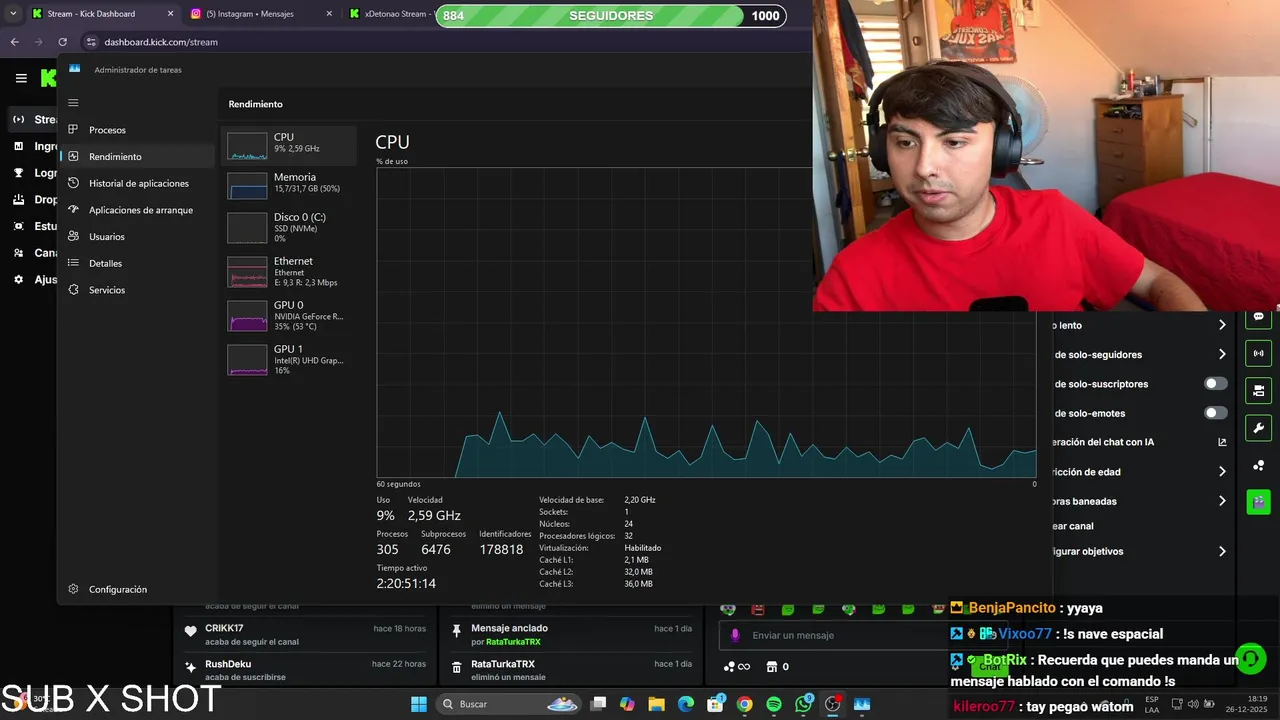Open Spotify from the taskbar
Viewport: 1280px width, 720px height.
(774, 704)
